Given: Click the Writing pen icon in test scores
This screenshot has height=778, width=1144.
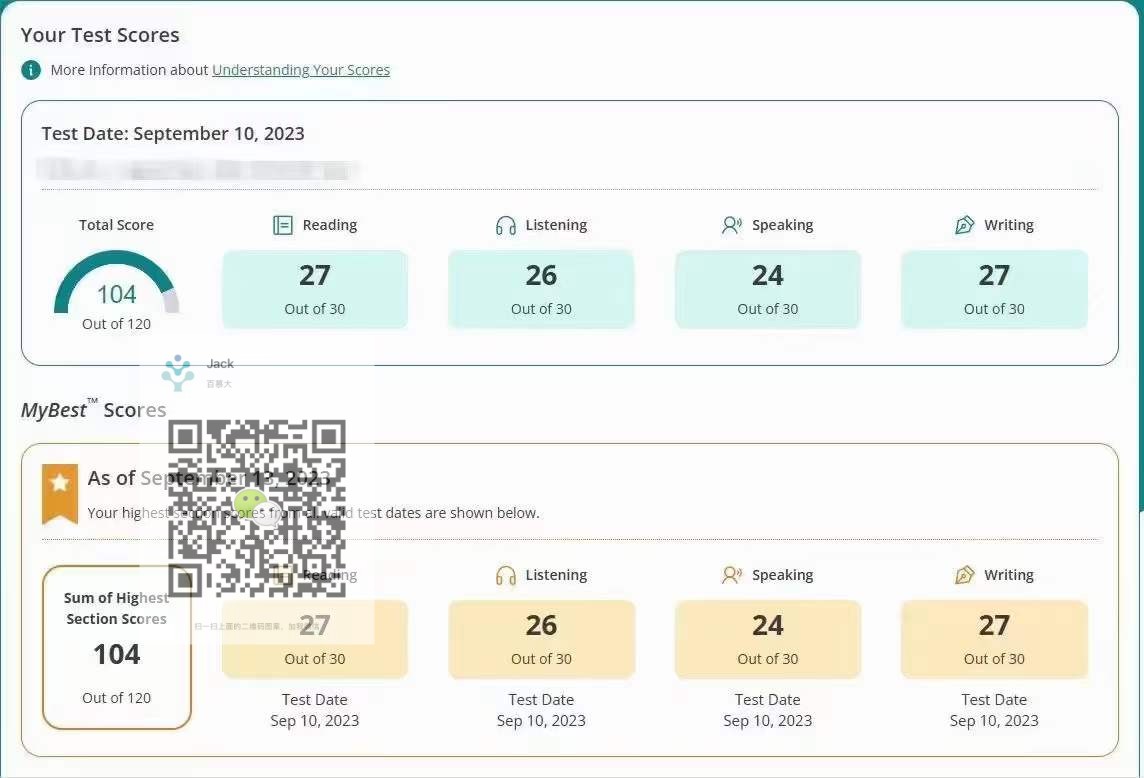Looking at the screenshot, I should pyautogui.click(x=965, y=225).
